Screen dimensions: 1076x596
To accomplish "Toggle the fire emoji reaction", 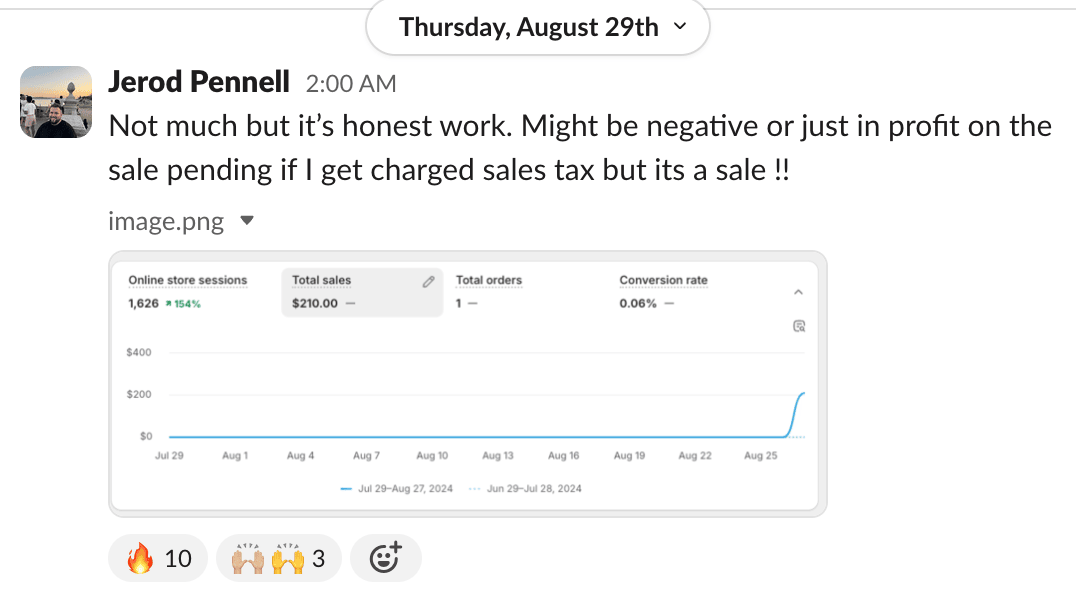I will pyautogui.click(x=160, y=558).
